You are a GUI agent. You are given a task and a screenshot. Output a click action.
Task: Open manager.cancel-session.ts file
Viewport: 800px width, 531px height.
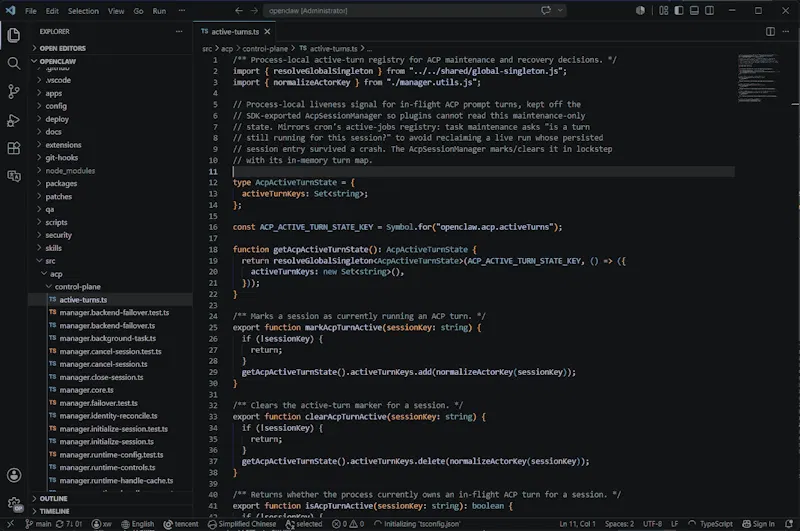(110, 364)
